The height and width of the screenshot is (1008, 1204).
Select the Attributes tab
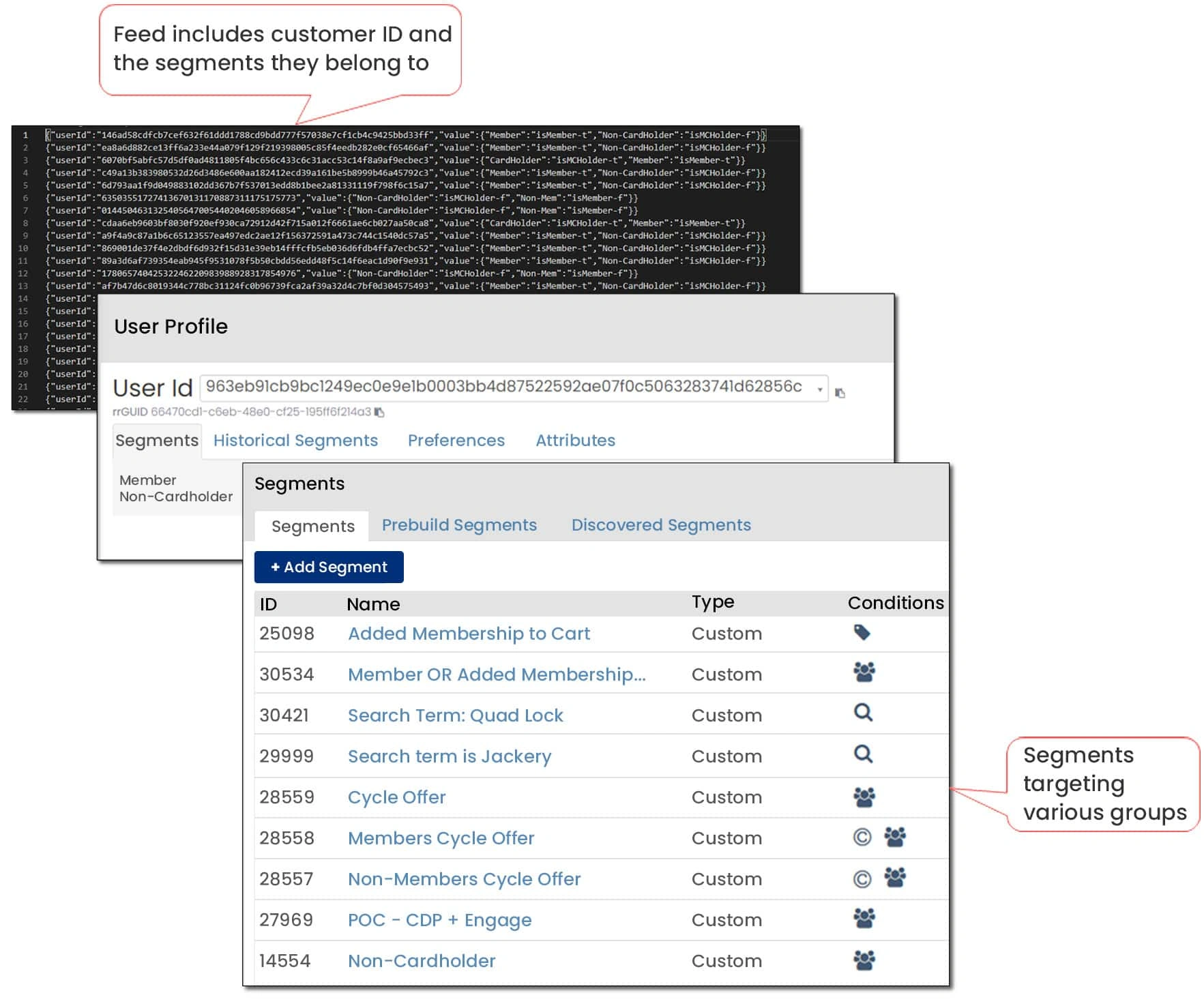[575, 441]
